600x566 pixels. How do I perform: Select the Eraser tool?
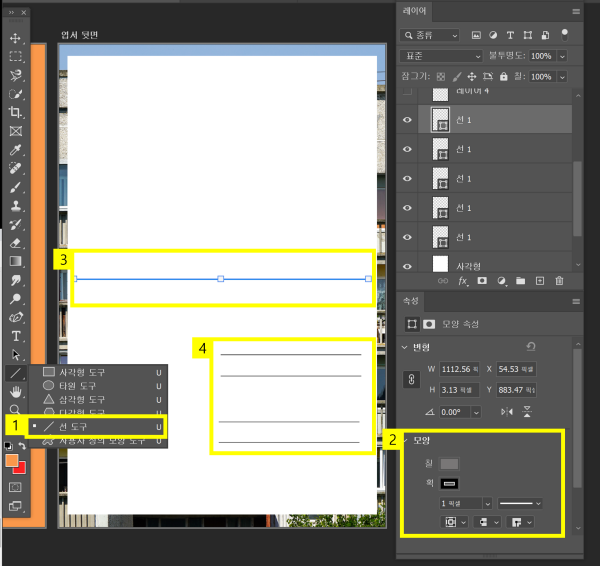15,243
